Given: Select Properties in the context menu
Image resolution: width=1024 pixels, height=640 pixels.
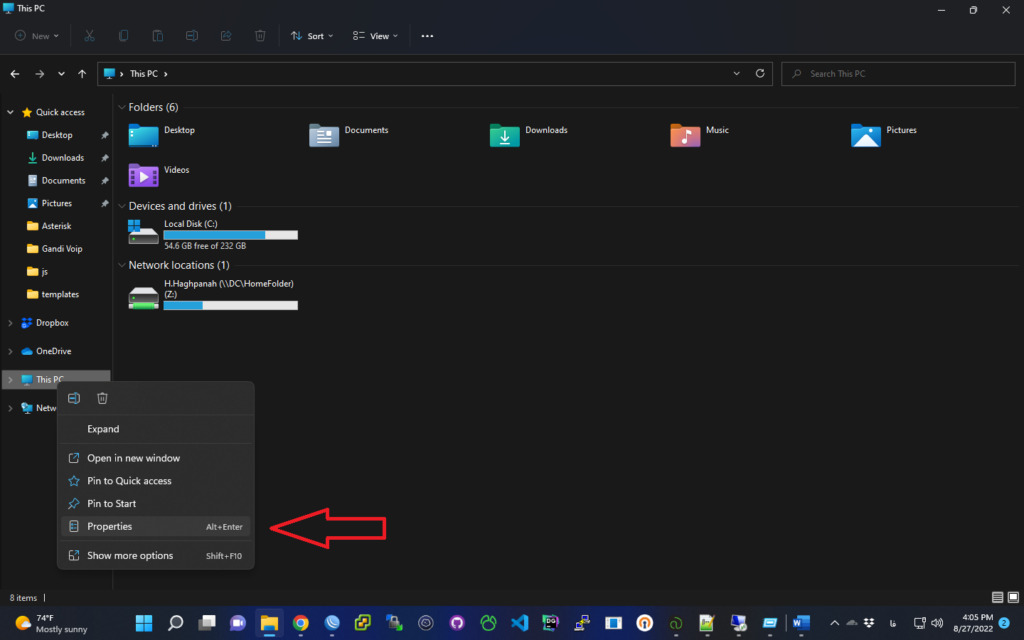Looking at the screenshot, I should point(110,527).
